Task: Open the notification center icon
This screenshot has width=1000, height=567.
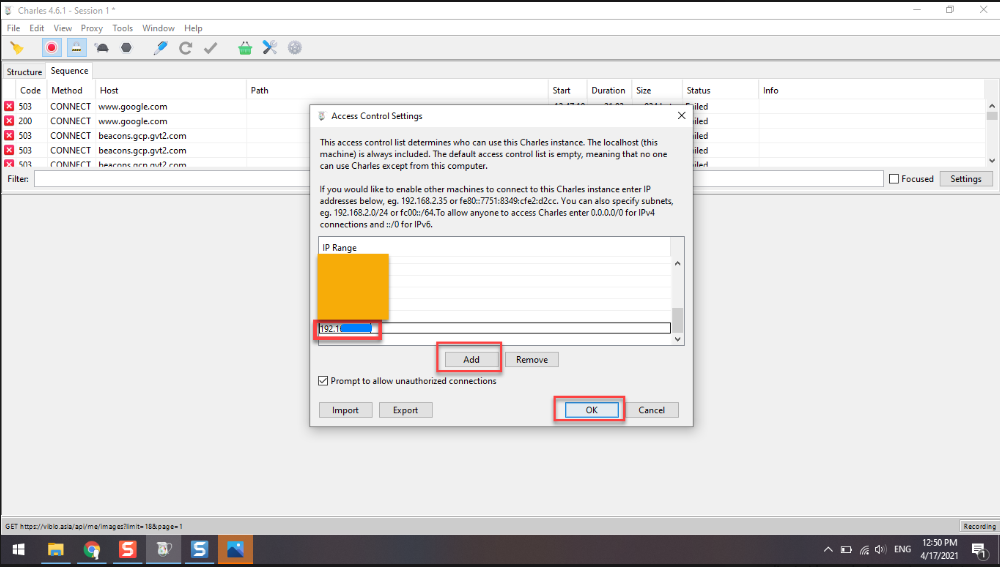Action: 980,550
